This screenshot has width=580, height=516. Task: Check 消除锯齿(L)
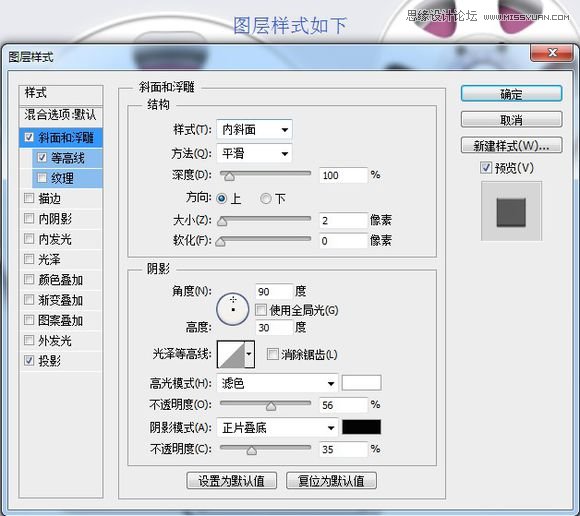coord(273,354)
